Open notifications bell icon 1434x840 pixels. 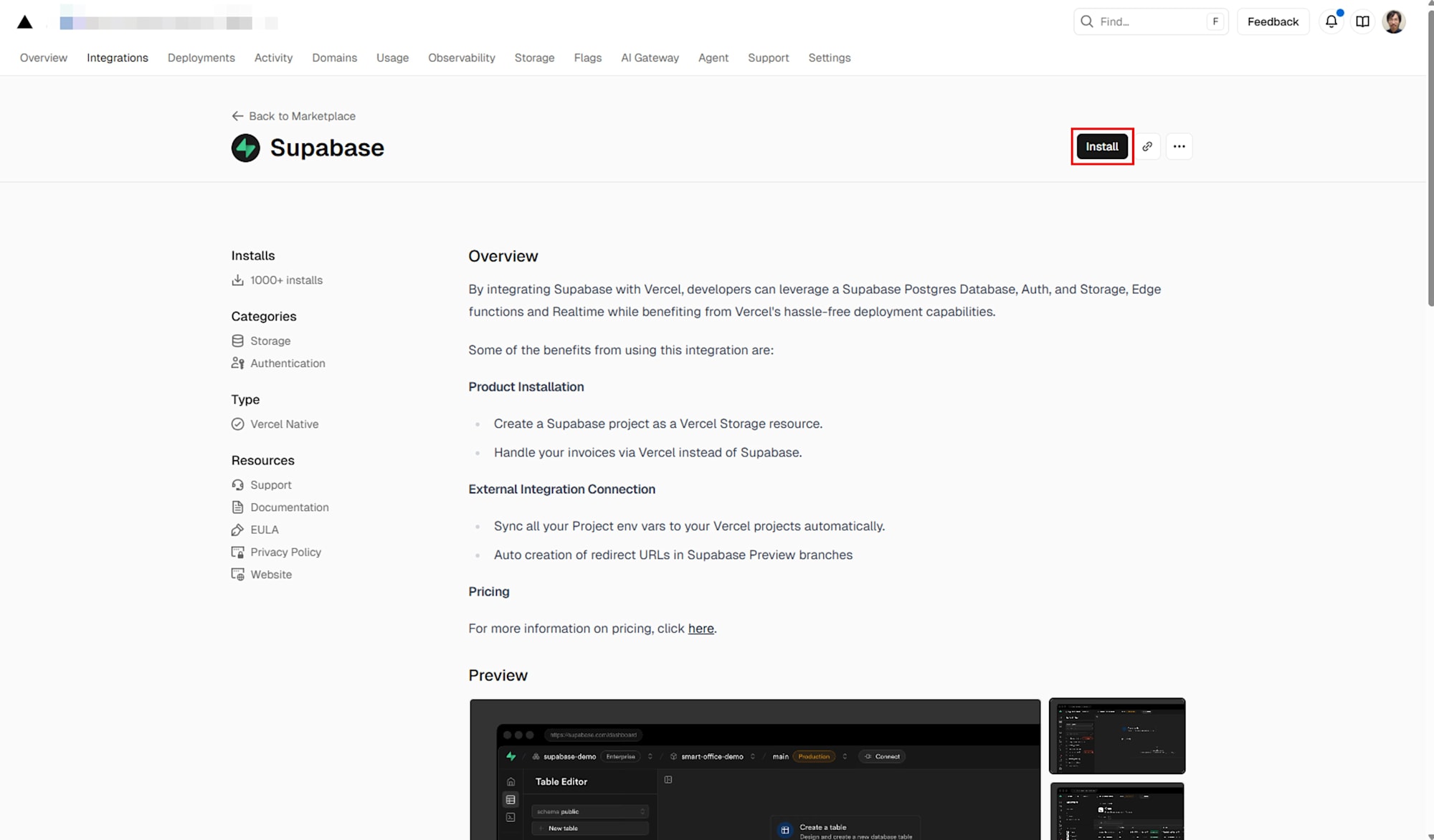point(1331,22)
